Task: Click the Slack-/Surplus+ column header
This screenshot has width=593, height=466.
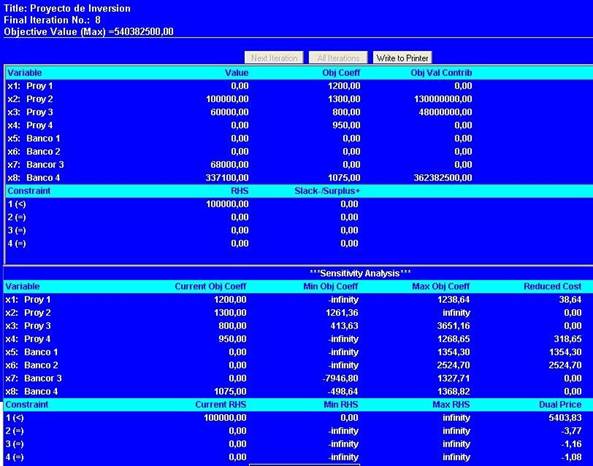Action: pos(327,191)
